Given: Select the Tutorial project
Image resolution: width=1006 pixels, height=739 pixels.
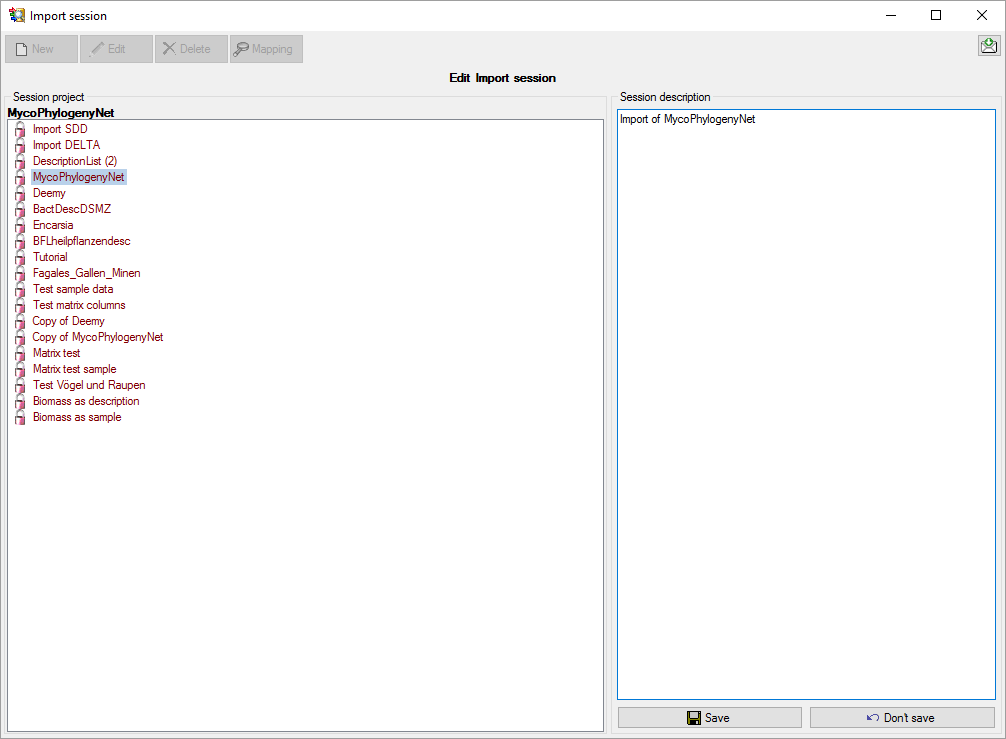Looking at the screenshot, I should [50, 257].
